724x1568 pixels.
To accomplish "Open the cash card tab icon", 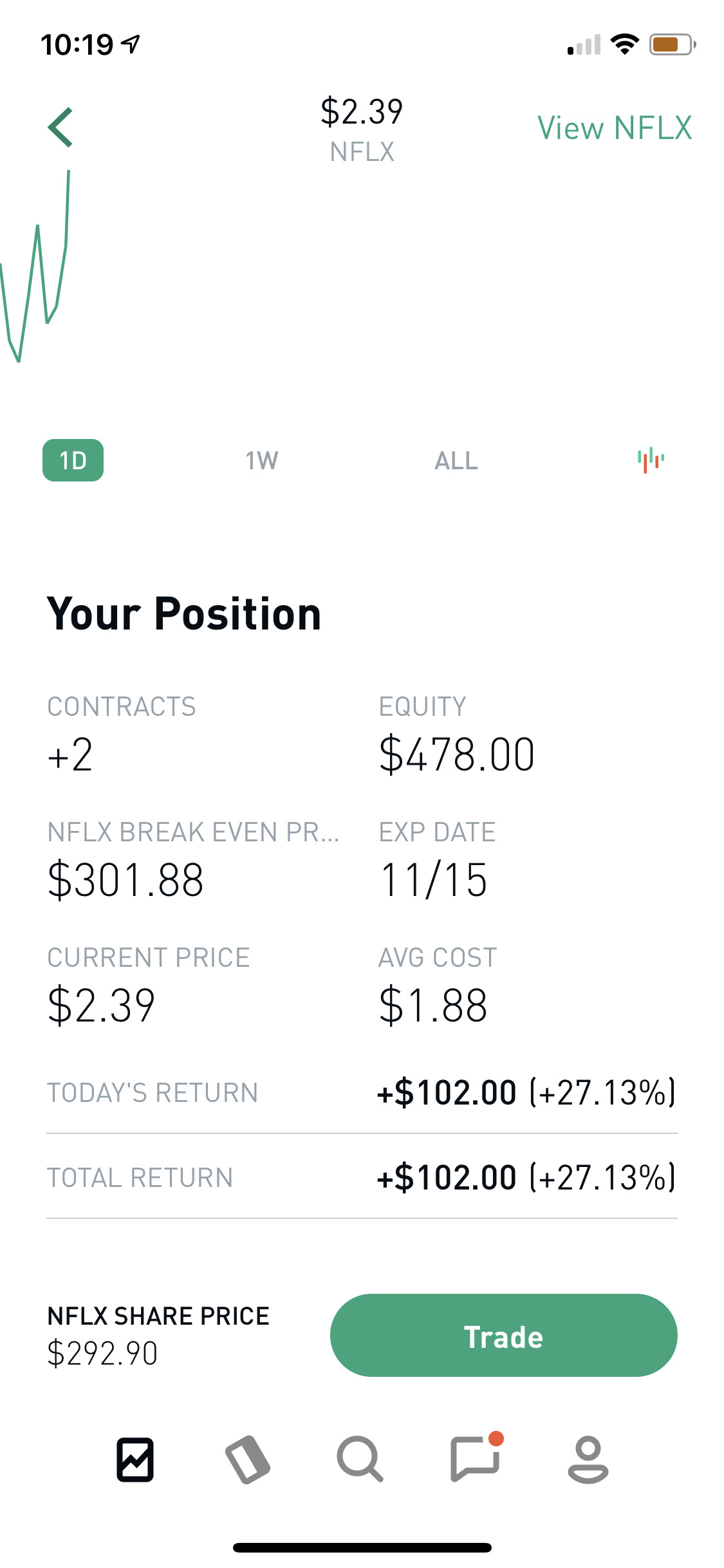I will tap(248, 1459).
